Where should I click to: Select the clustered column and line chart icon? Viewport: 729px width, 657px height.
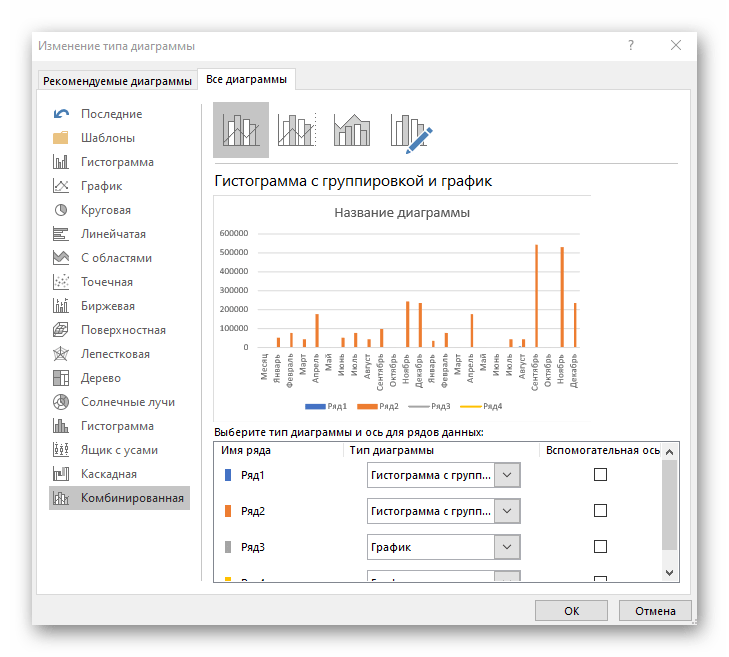(x=241, y=130)
